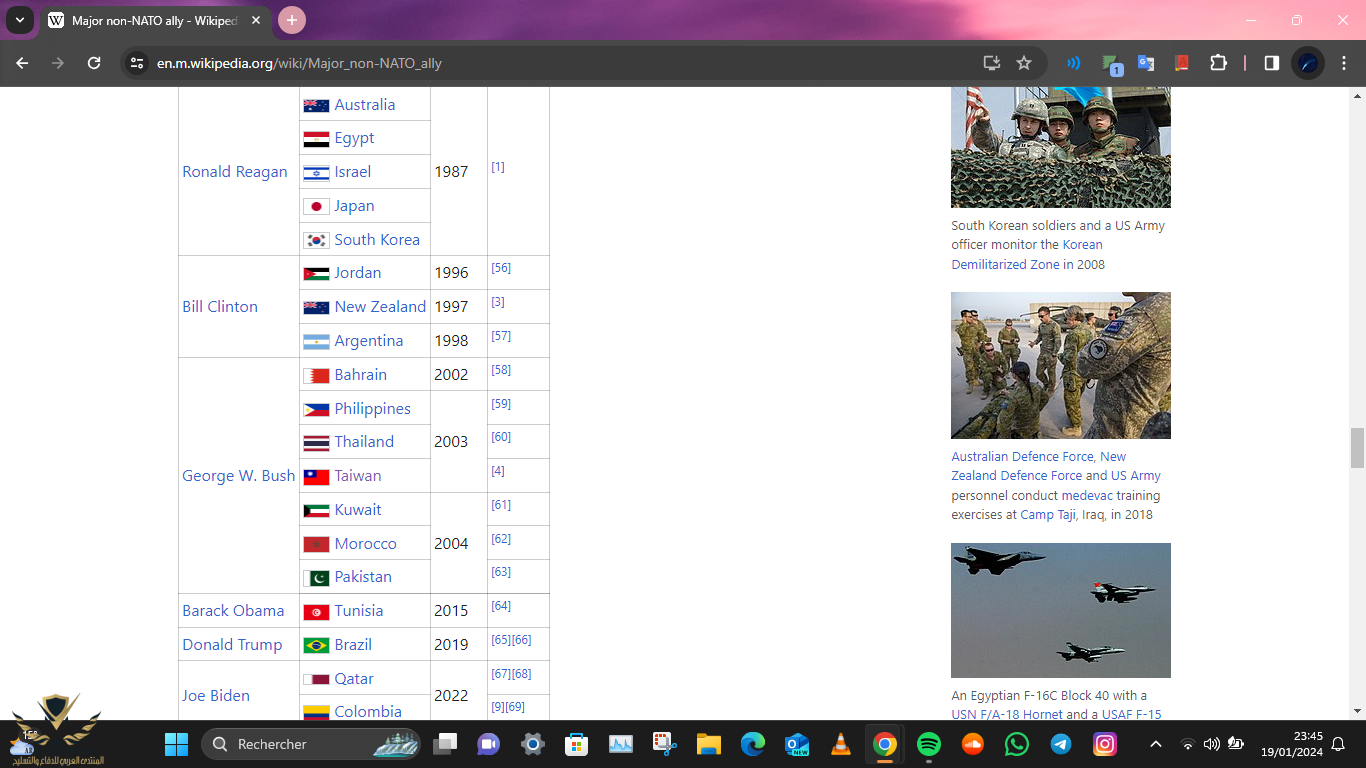Reload the Wikipedia page
This screenshot has height=768, width=1366.
click(x=94, y=63)
